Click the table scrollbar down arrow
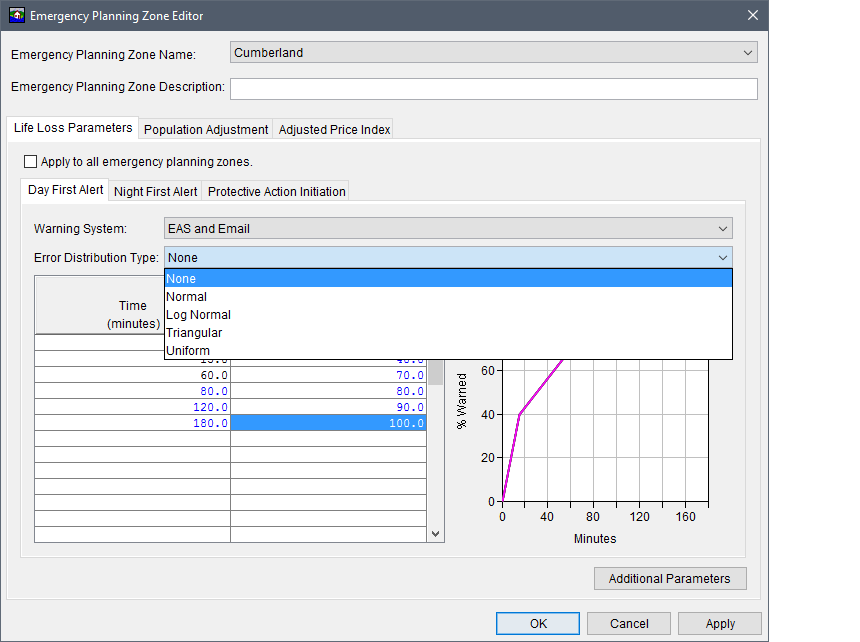Image resolution: width=860 pixels, height=642 pixels. coord(435,534)
